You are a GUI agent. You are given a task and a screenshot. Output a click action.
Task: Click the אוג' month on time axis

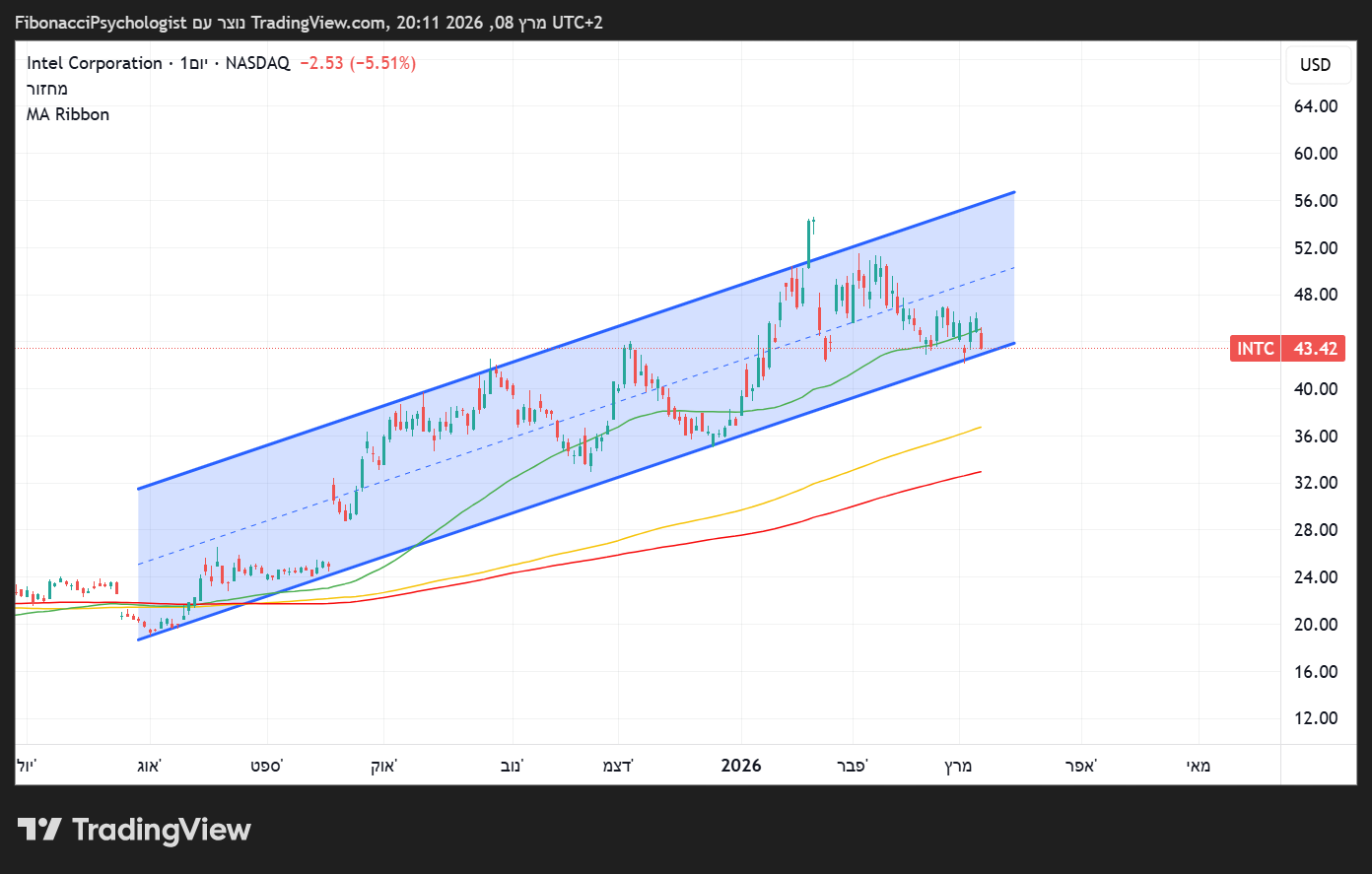[x=149, y=766]
